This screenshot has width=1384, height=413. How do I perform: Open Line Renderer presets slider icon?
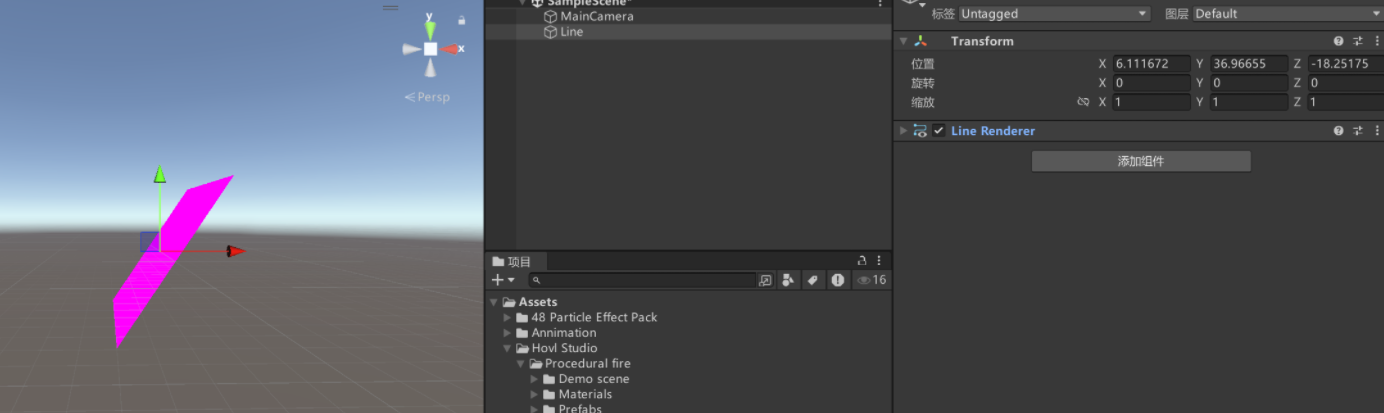1358,131
